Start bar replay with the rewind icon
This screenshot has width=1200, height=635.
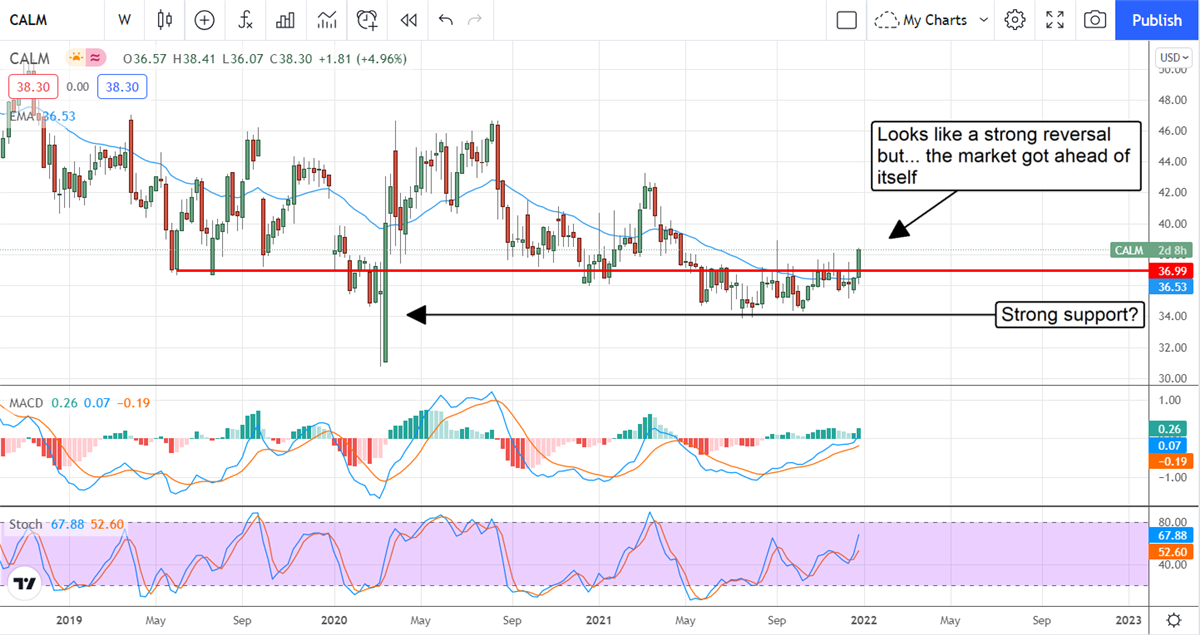[x=407, y=19]
